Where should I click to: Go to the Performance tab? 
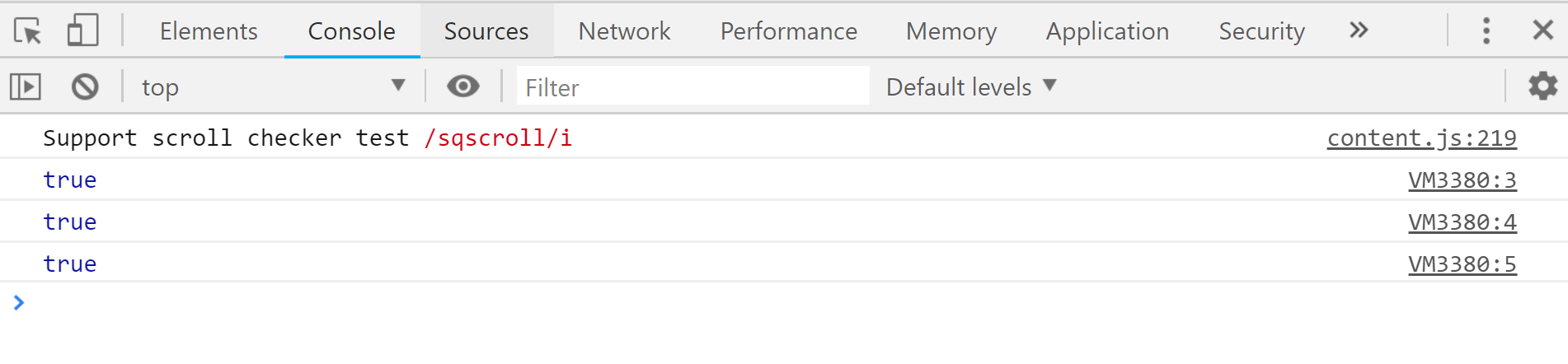click(x=788, y=31)
